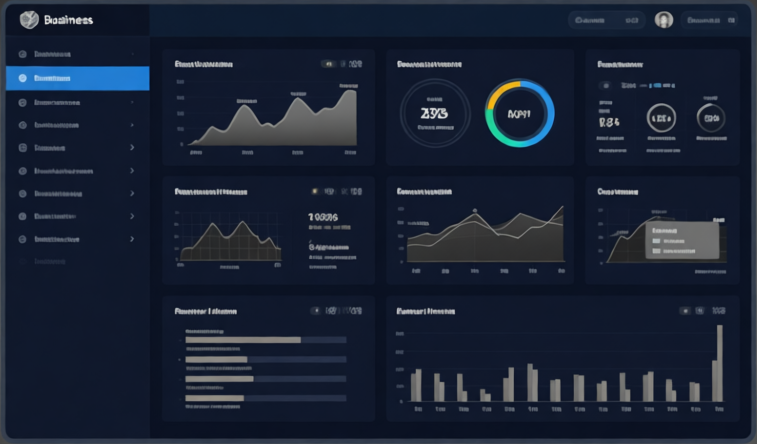Click the icon of the topmost sidebar item
This screenshot has width=757, height=444.
pos(23,54)
